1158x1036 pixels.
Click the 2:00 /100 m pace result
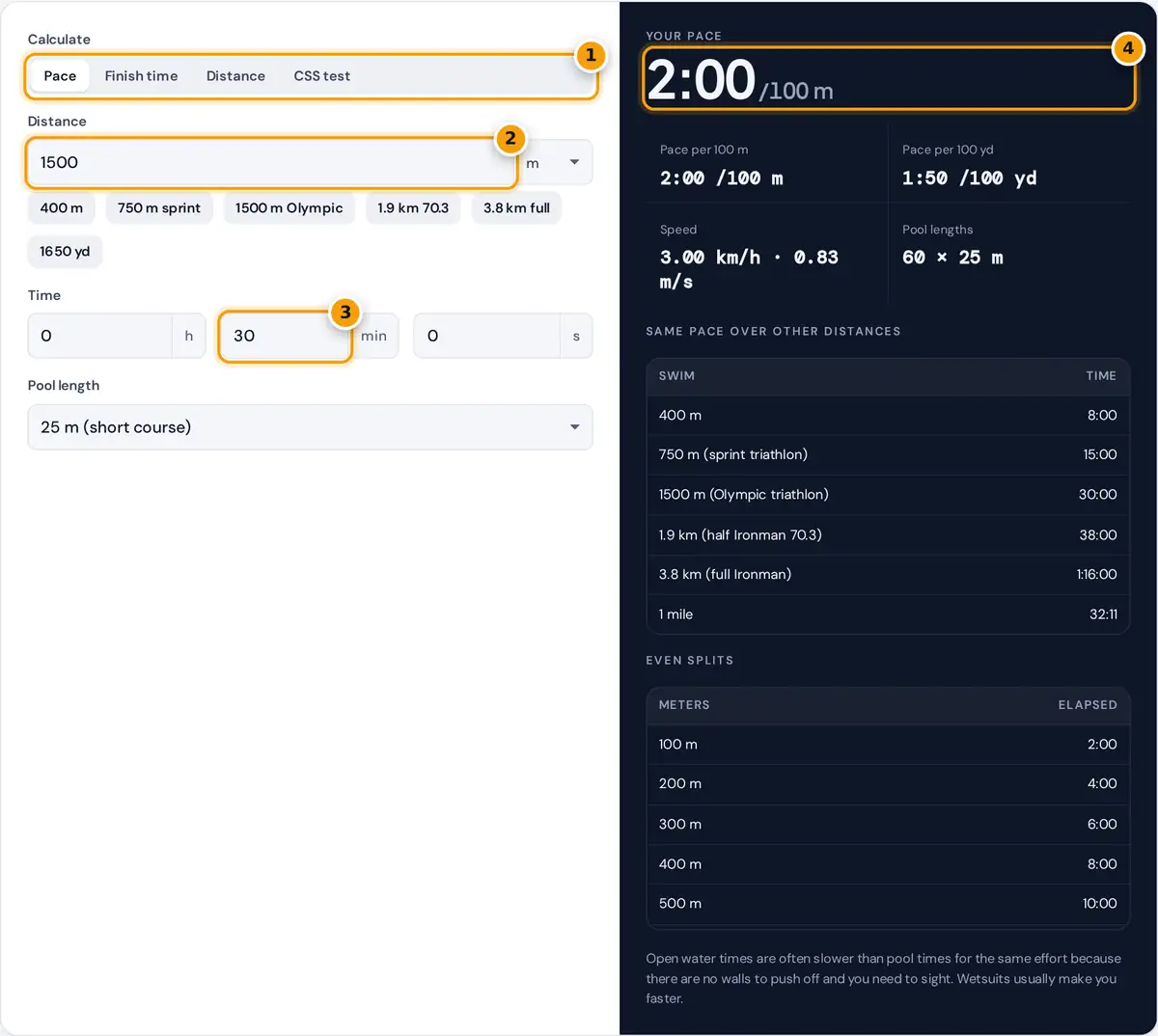739,80
